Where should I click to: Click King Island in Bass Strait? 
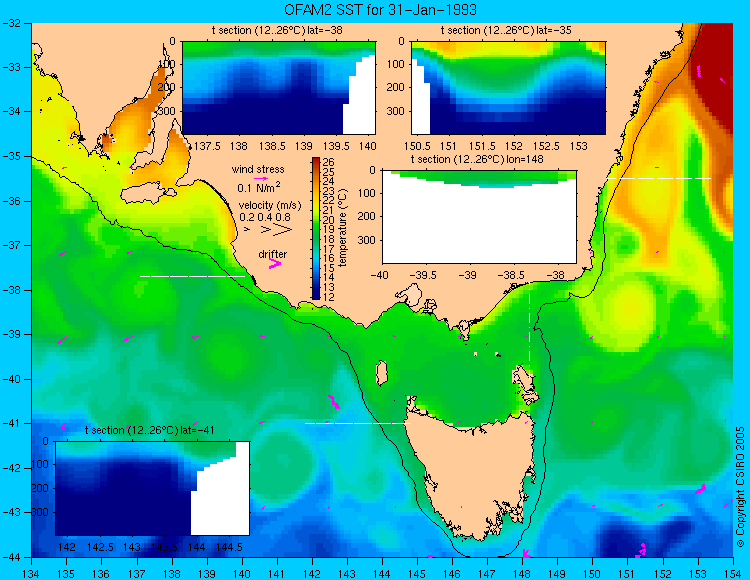click(381, 373)
